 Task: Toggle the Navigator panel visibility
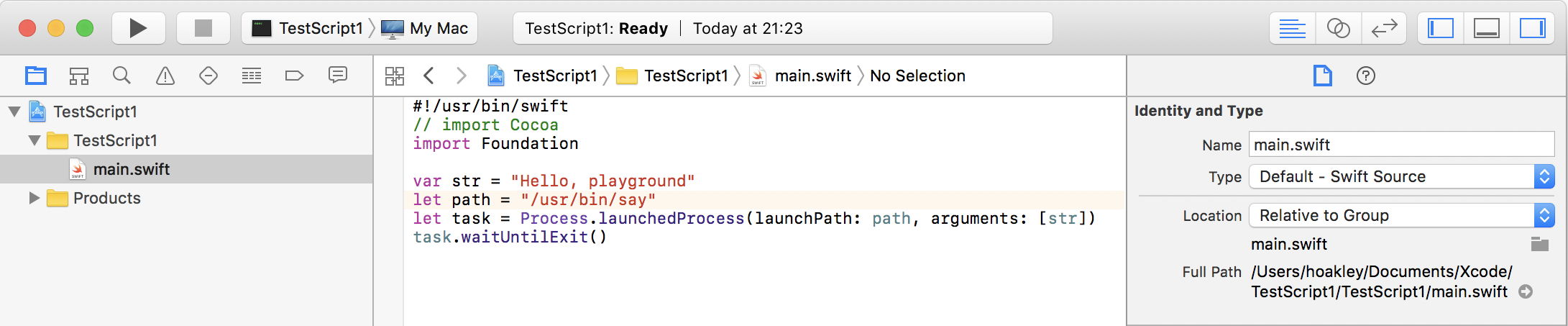1441,29
